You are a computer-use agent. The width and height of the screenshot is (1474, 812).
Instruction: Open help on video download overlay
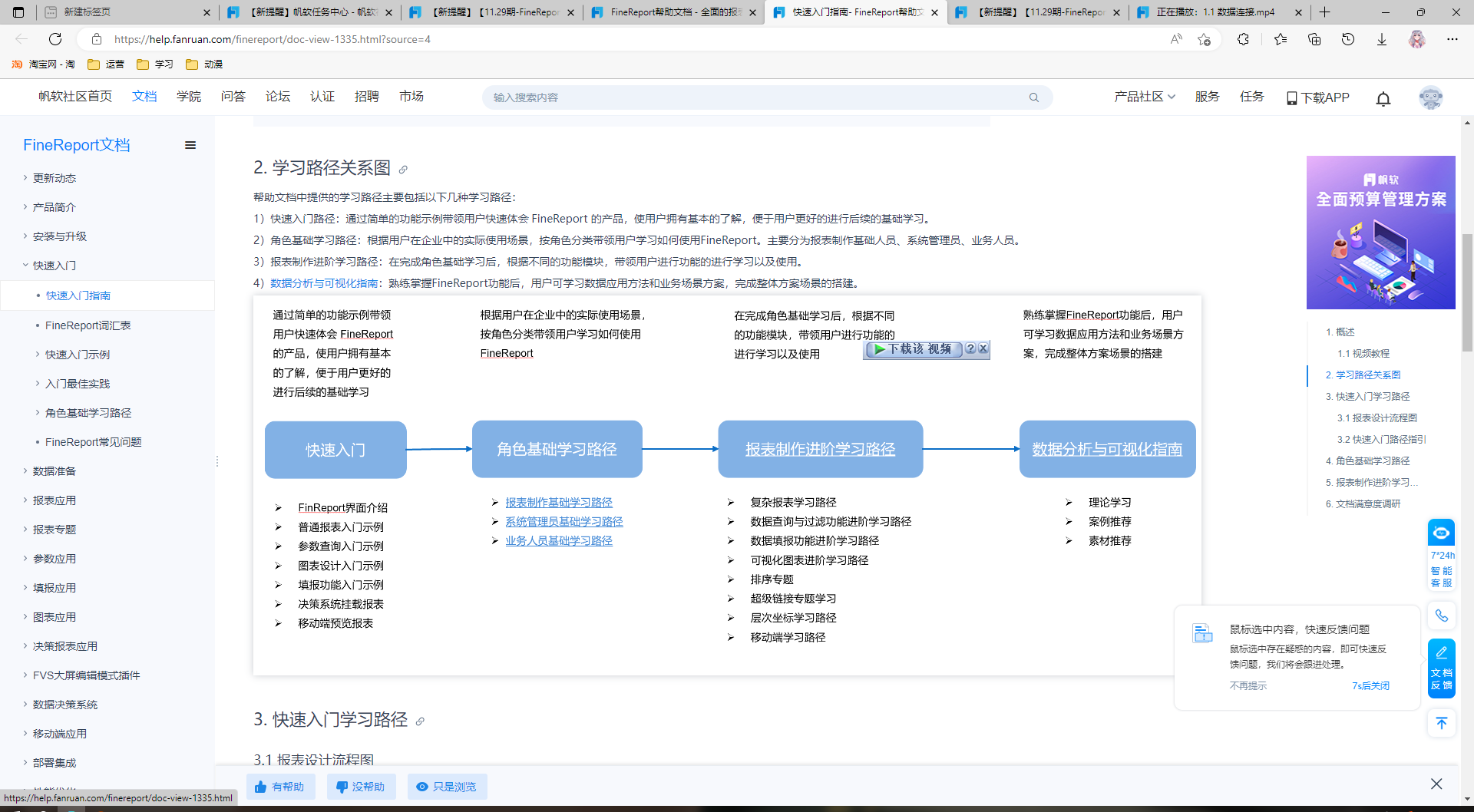point(970,348)
